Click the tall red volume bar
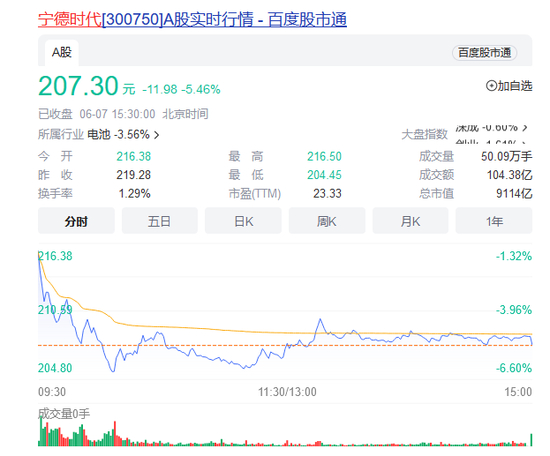Screen dimensions: 550x456 tap(115, 434)
